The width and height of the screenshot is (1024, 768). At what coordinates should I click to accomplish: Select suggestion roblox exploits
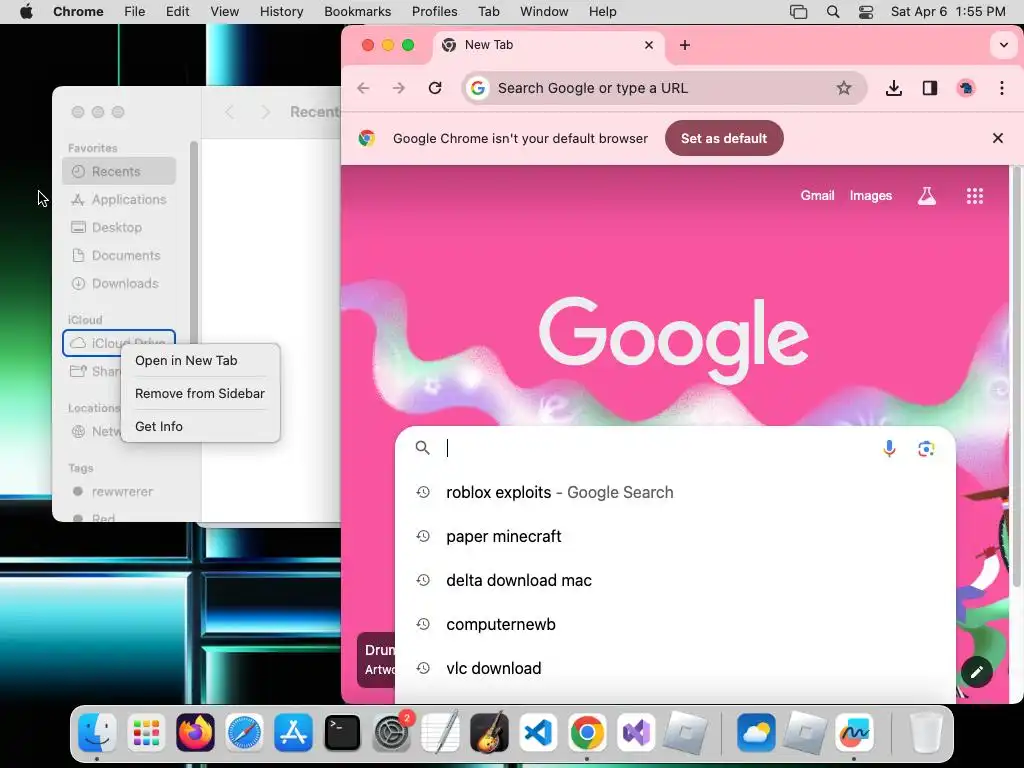675,492
